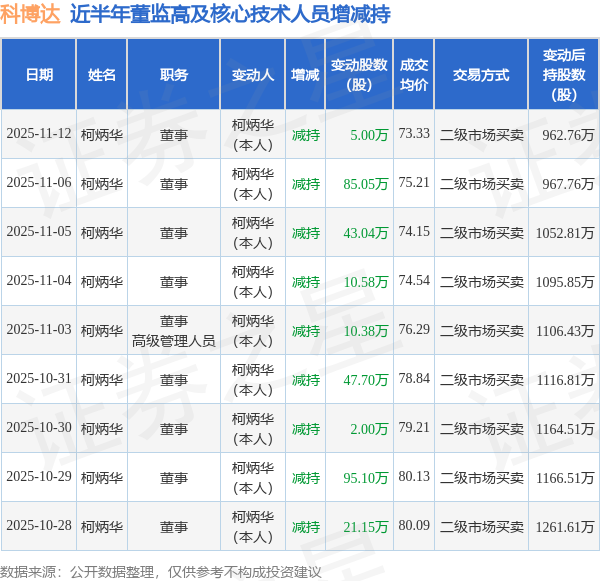
Task: Click the 科博达 stock name in title
Action: [34, 14]
